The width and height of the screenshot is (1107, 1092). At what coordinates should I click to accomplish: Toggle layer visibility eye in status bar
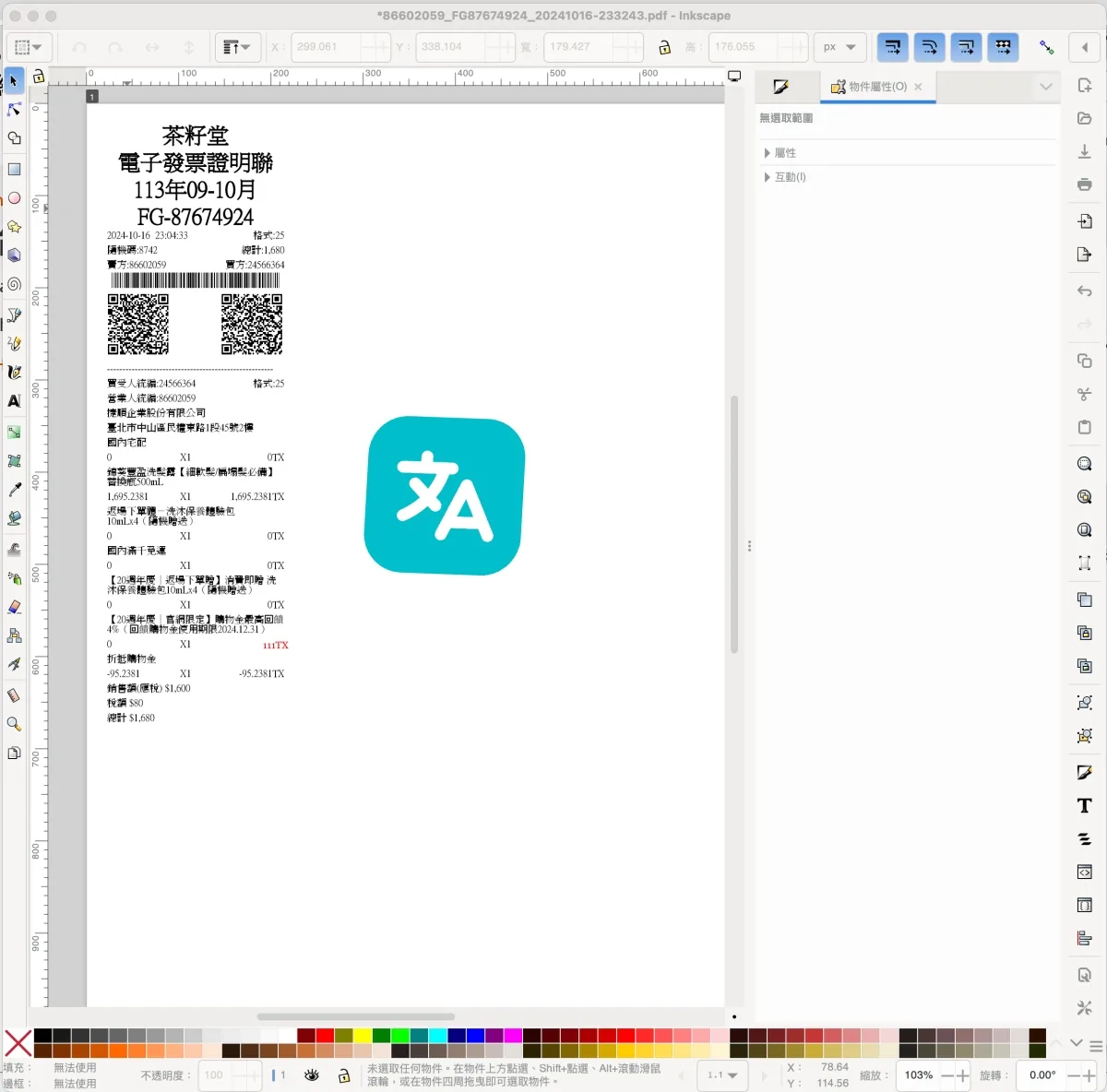312,1075
